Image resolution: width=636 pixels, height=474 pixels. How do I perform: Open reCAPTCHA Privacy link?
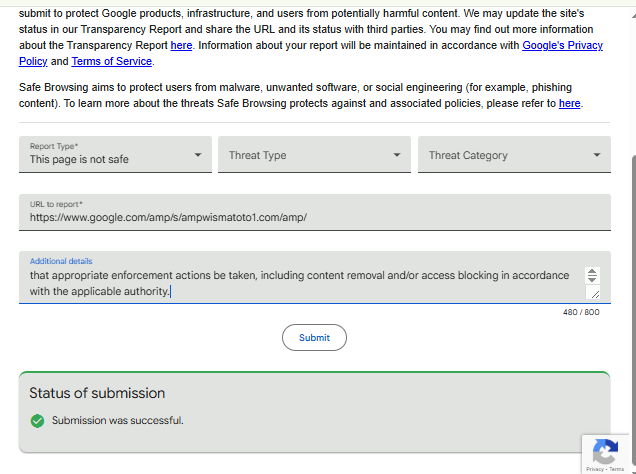(x=594, y=469)
